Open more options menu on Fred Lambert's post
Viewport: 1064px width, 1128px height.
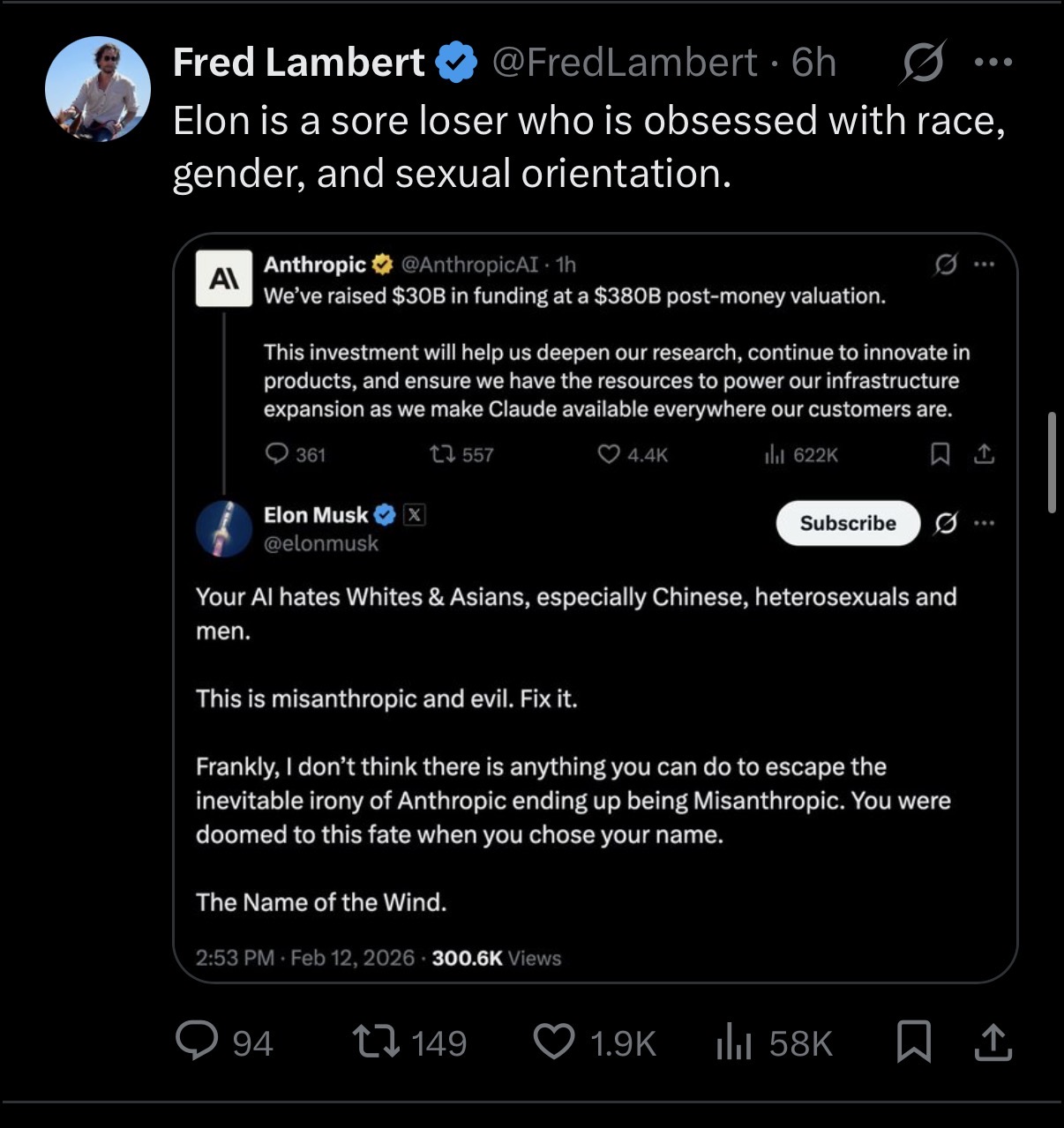[x=993, y=63]
